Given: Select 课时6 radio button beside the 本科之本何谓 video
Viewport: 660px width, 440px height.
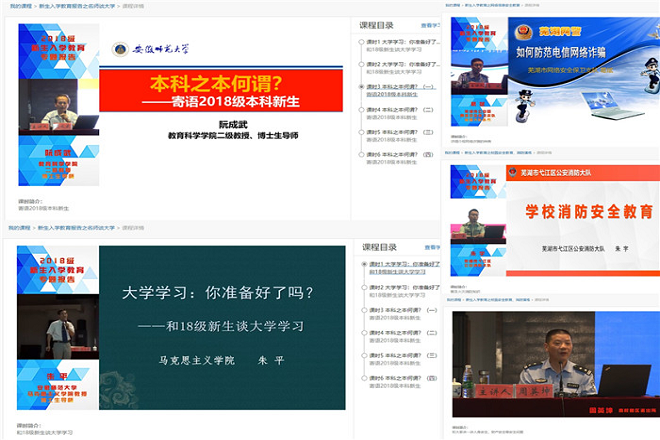Looking at the screenshot, I should click(361, 155).
